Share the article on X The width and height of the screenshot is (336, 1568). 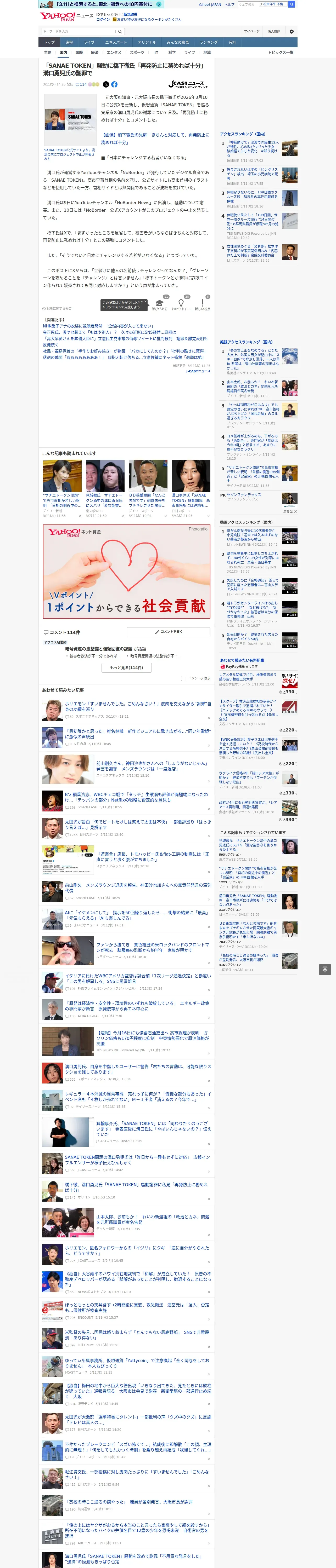point(106,85)
